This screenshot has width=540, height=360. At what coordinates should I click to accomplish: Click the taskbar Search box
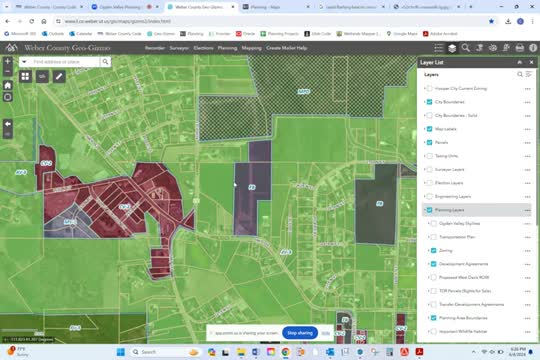tap(165, 352)
